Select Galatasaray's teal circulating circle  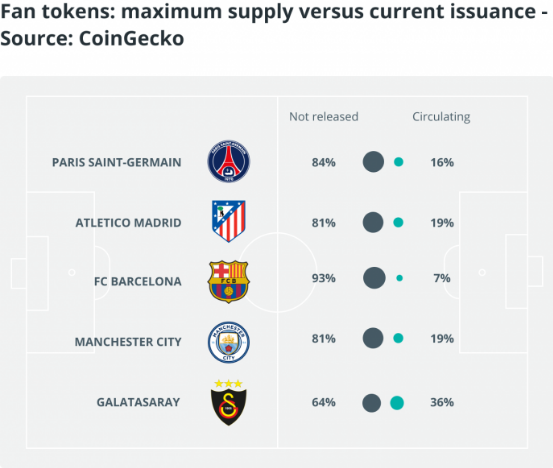pyautogui.click(x=397, y=403)
